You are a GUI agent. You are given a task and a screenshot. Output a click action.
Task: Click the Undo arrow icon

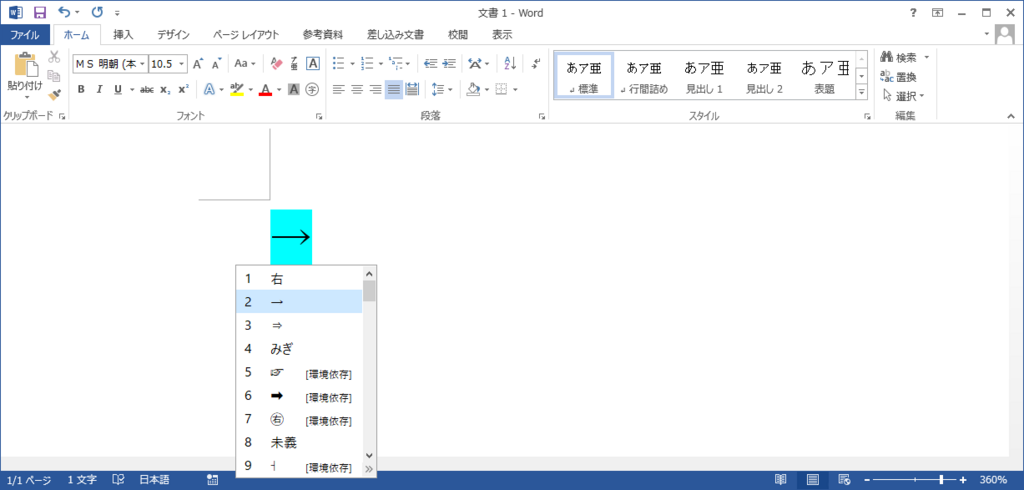tap(64, 12)
